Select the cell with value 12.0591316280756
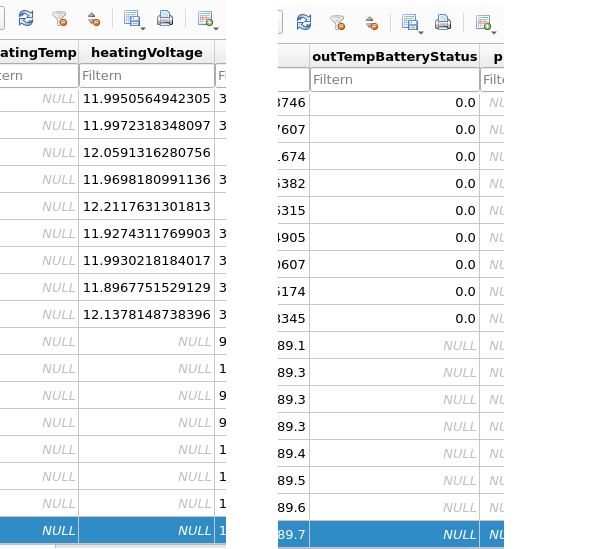Screen dimensions: 601x549 [146, 153]
